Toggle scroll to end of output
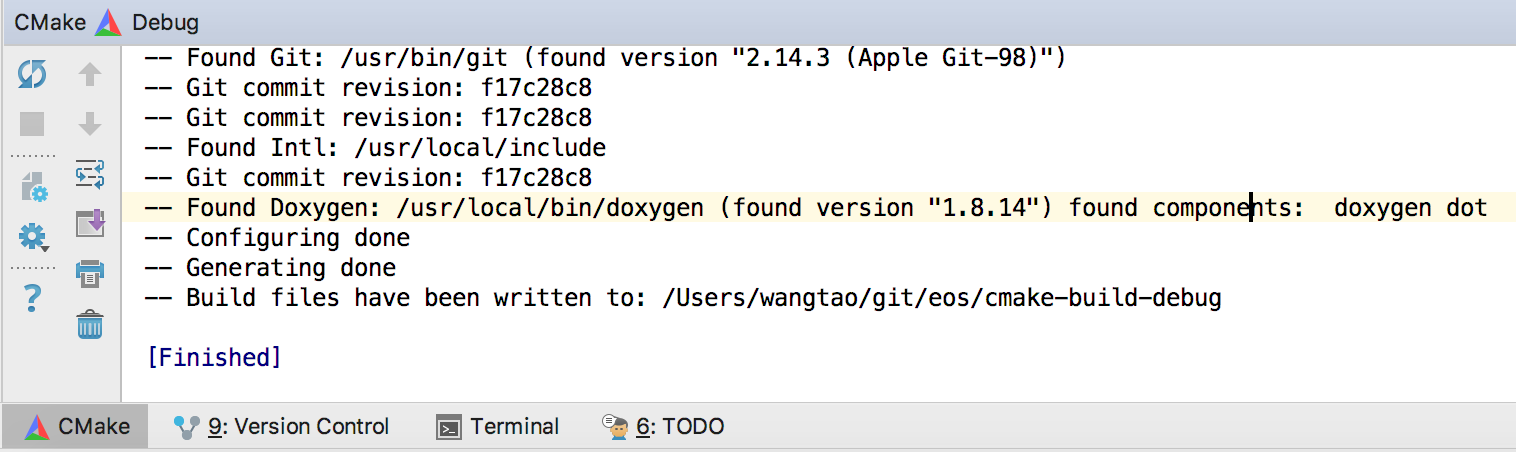 (90, 222)
